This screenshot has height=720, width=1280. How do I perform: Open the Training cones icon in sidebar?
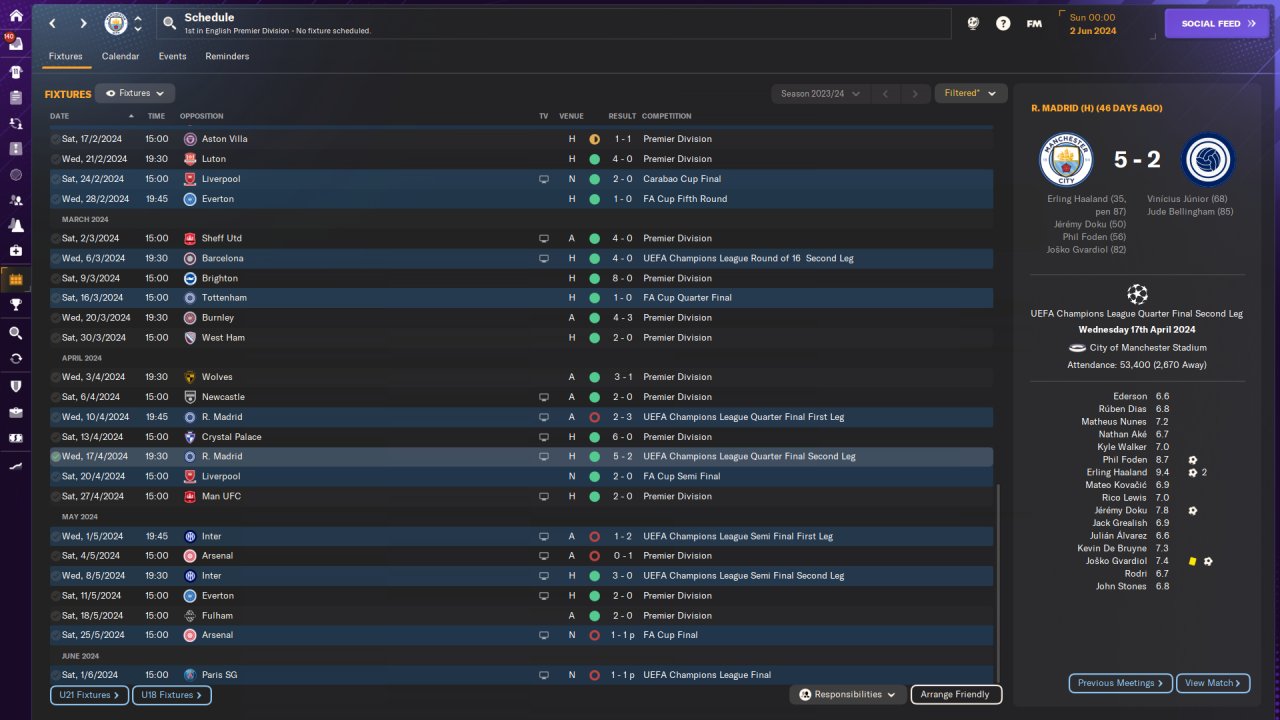pyautogui.click(x=15, y=226)
